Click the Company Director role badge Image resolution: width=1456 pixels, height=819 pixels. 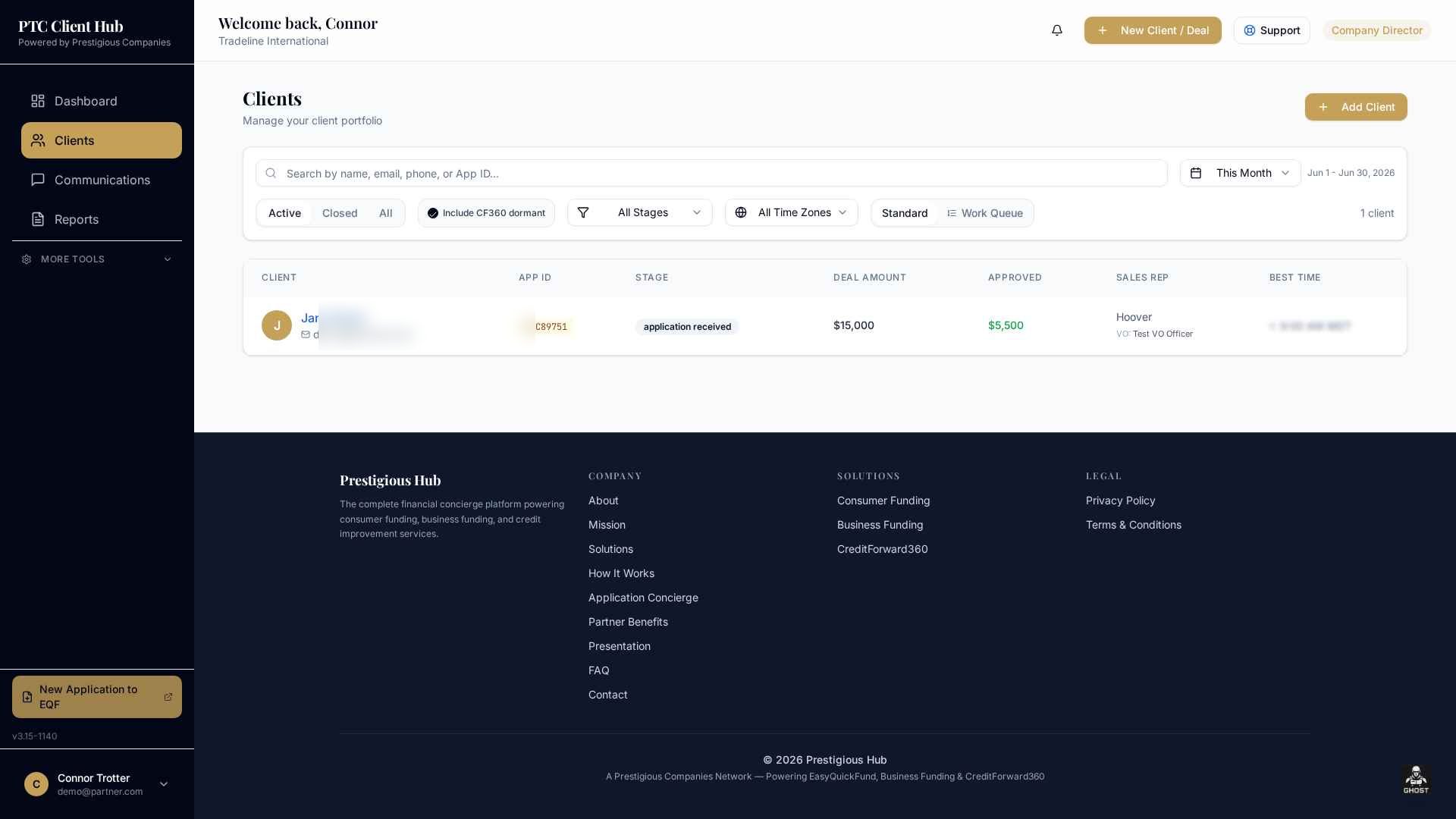click(x=1377, y=30)
